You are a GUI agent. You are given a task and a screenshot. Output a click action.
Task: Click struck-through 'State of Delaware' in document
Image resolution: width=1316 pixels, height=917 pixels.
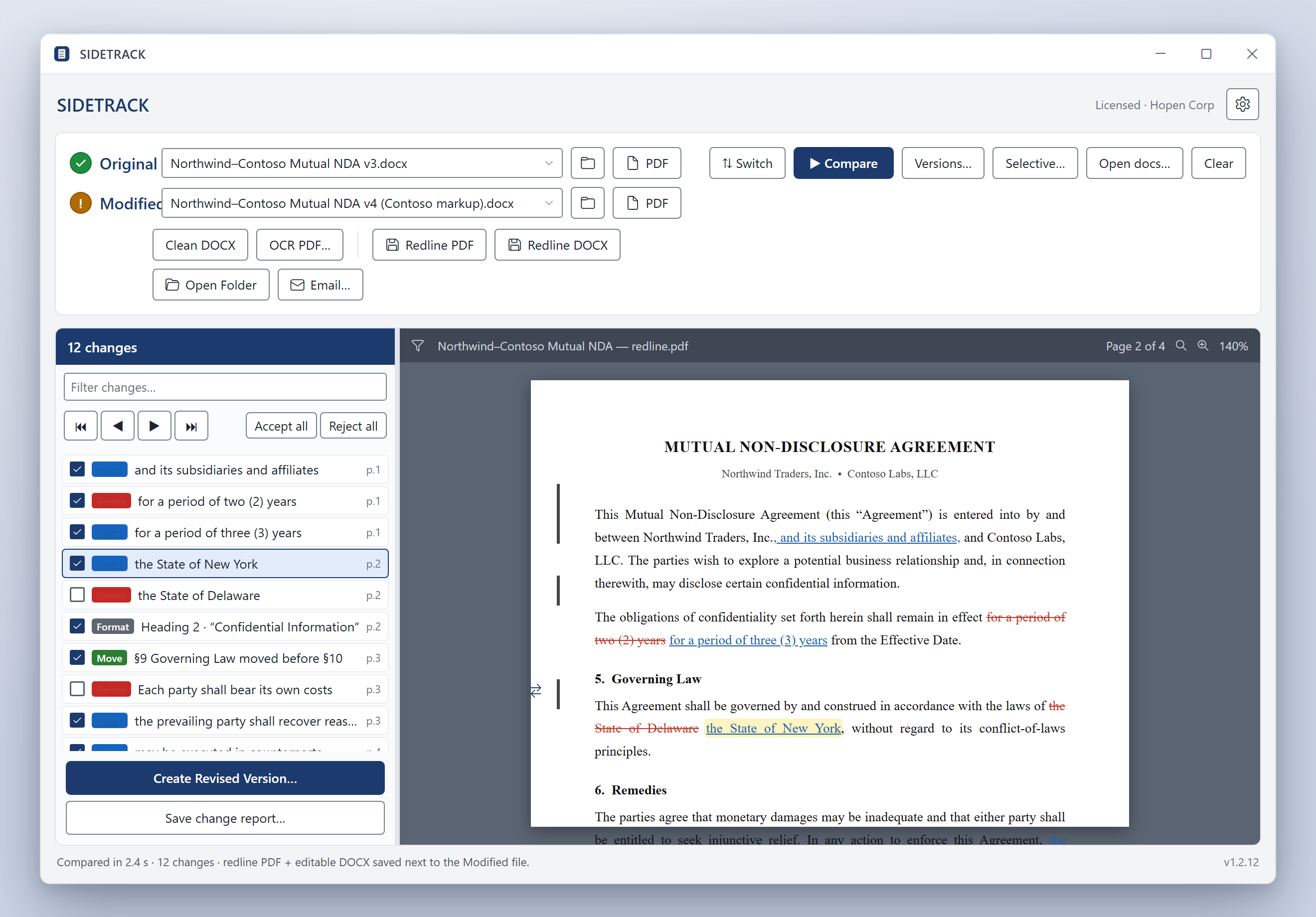[647, 728]
